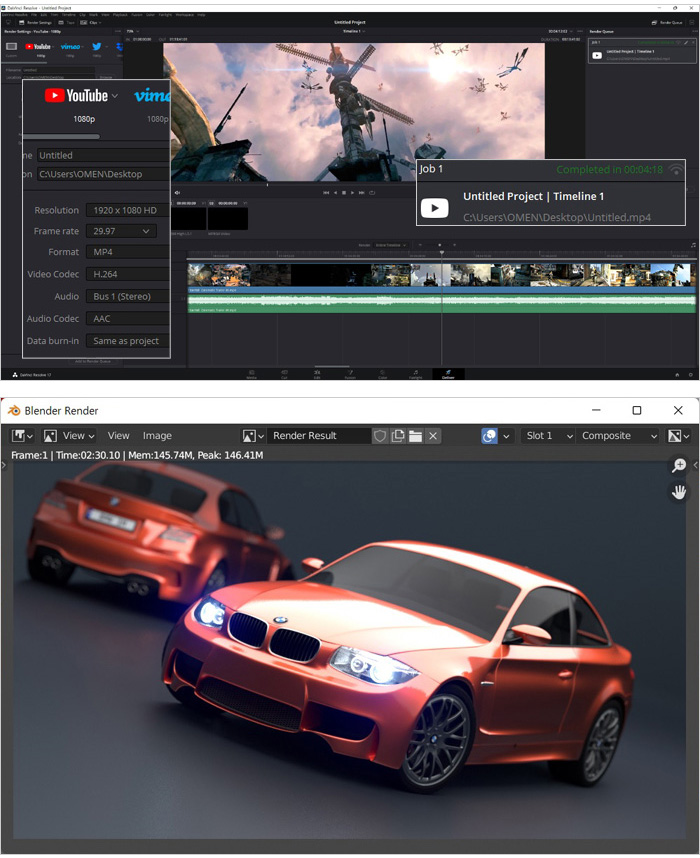Click the YouTube icon in the Job 1 card

434,208
